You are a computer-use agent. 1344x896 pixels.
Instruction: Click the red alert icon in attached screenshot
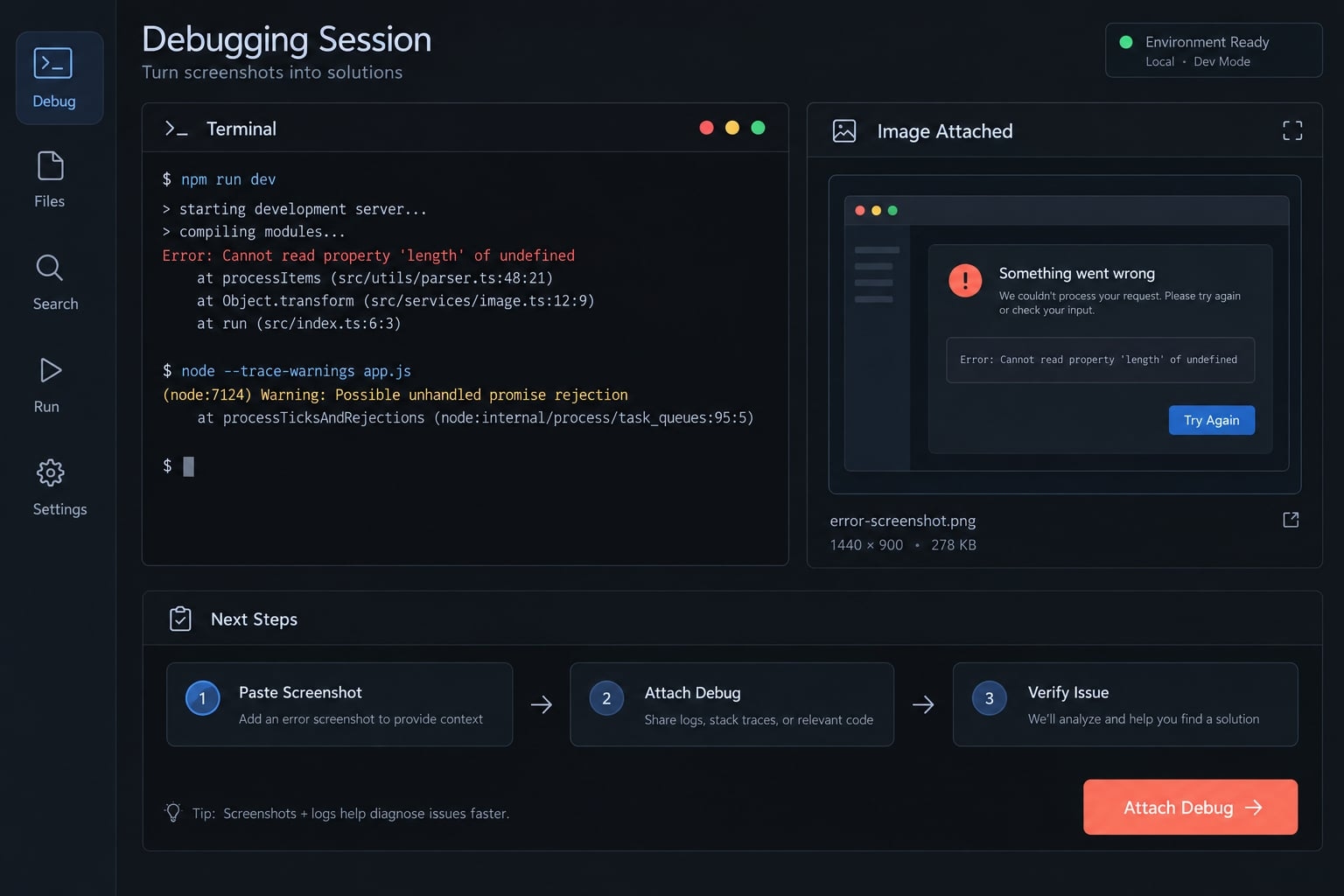point(965,281)
